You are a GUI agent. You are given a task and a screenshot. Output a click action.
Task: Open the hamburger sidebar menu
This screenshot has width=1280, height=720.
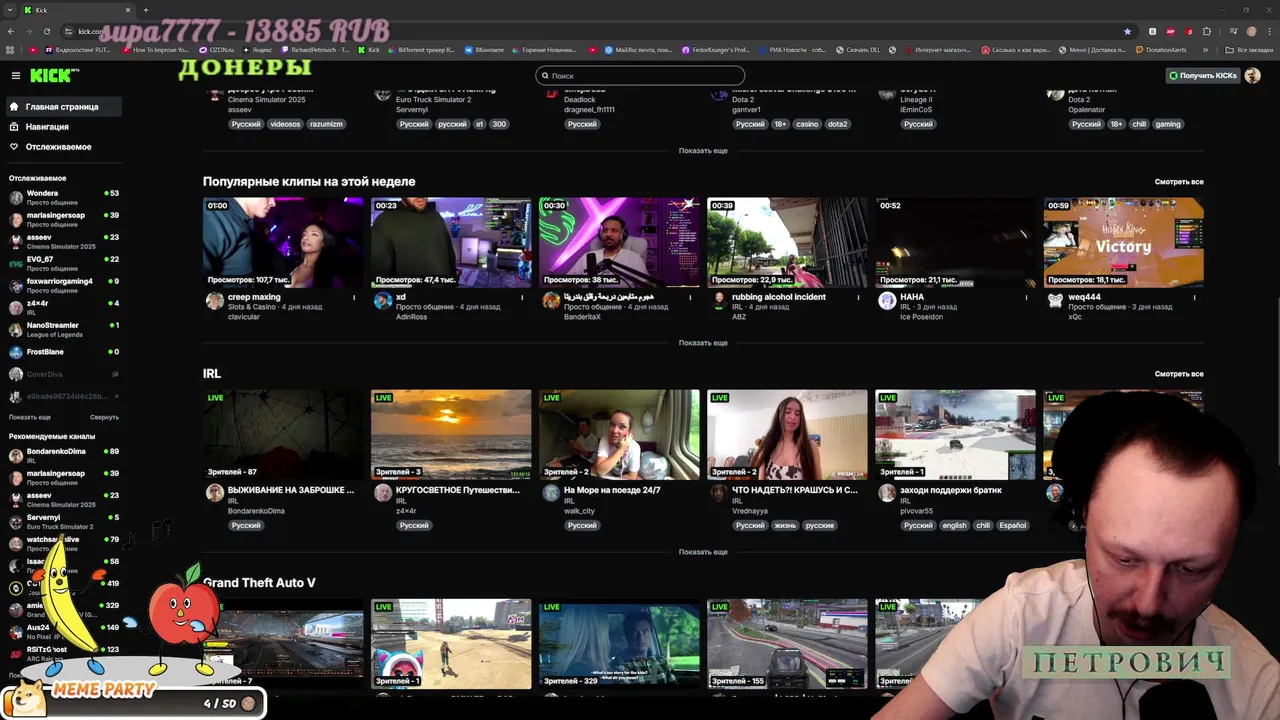tap(15, 76)
